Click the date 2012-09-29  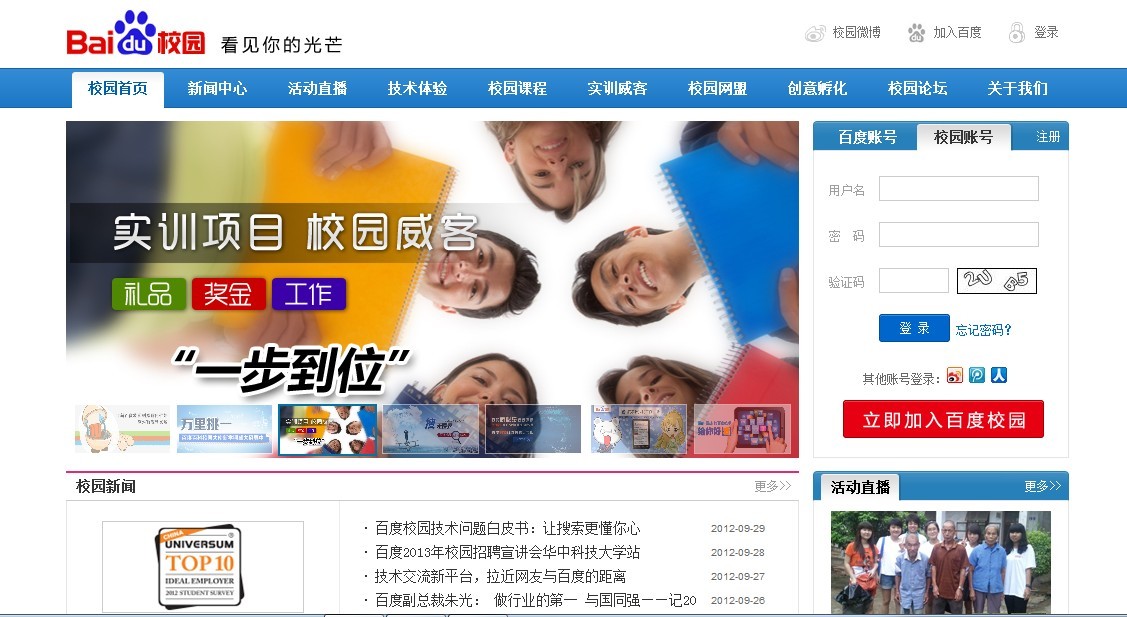[738, 529]
